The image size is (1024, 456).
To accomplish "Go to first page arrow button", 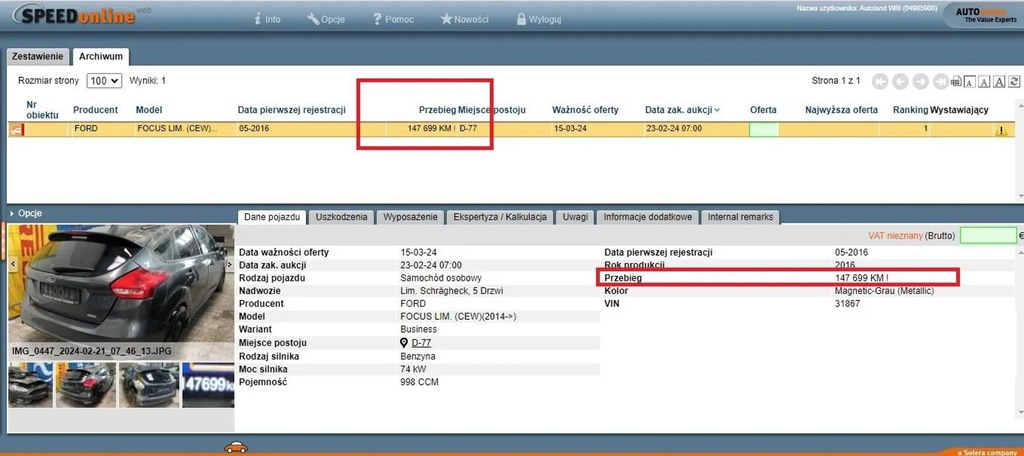I will (x=880, y=81).
